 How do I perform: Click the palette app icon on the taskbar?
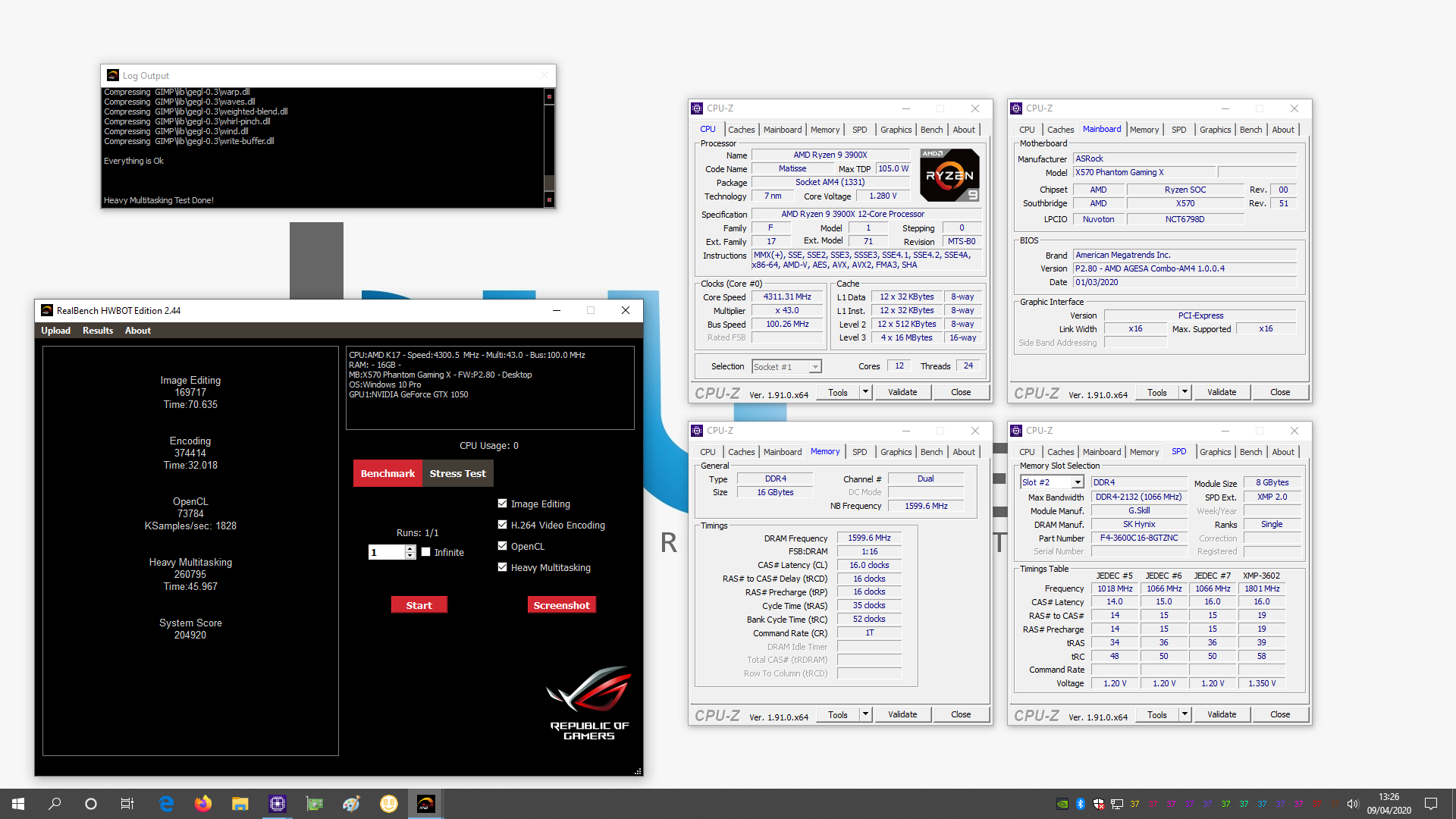(351, 804)
